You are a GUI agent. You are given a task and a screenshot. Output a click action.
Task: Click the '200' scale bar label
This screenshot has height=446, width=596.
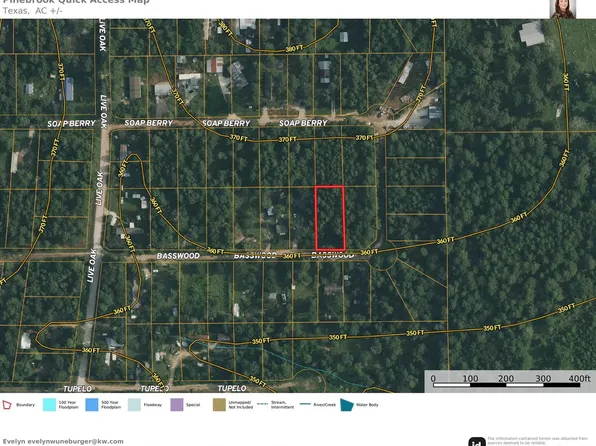point(506,379)
